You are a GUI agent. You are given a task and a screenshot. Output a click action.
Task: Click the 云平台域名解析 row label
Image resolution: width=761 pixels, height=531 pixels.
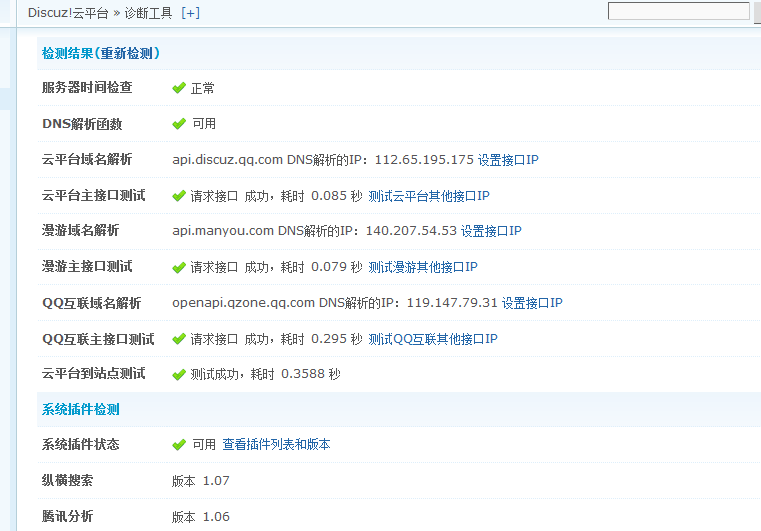tap(87, 159)
